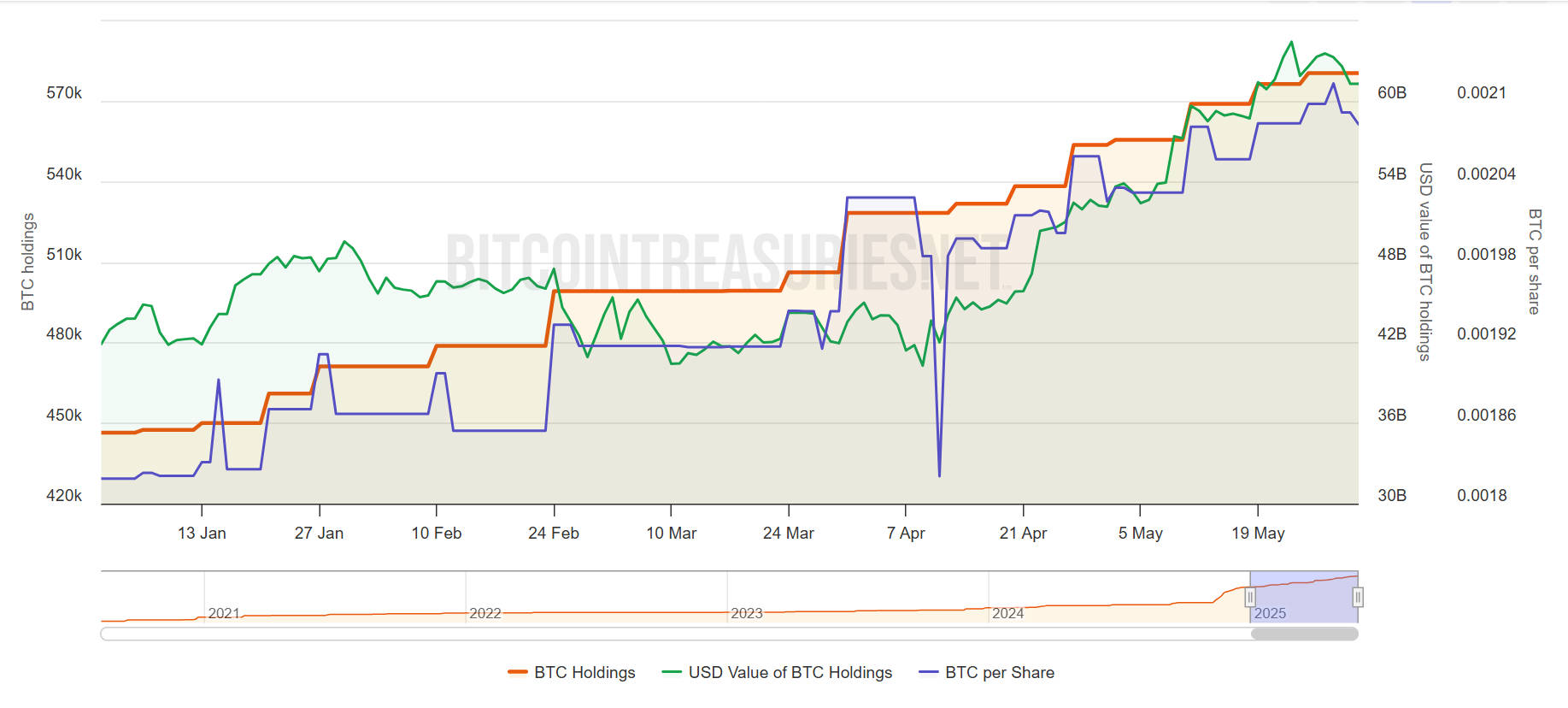This screenshot has width=1568, height=708.
Task: Select the 2023 marker in the navigator
Action: pos(747,613)
